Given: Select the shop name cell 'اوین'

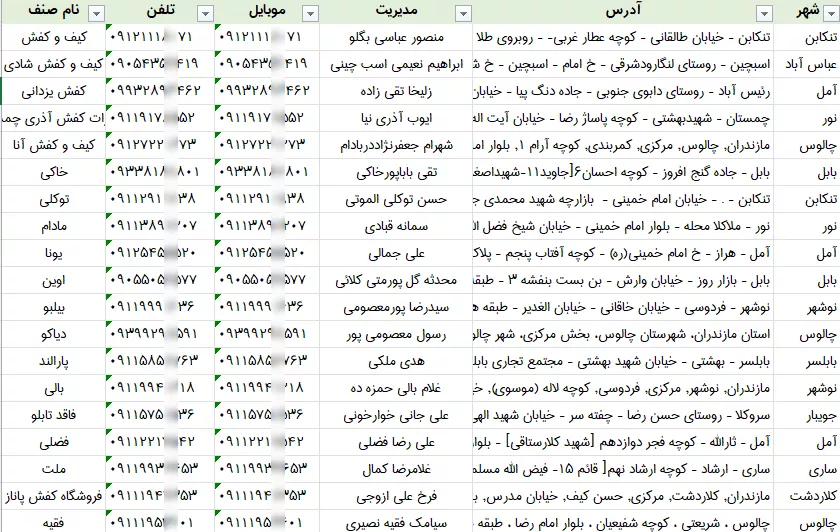Looking at the screenshot, I should coord(54,281).
